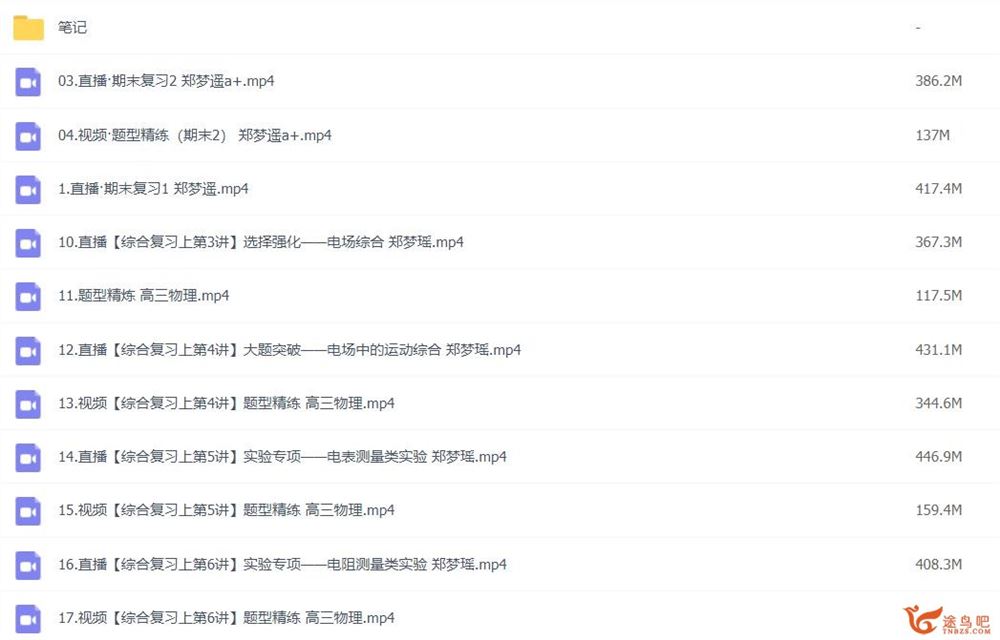Select video icon of 15.视频 第5讲 file
This screenshot has height=640, width=1000.
point(28,511)
